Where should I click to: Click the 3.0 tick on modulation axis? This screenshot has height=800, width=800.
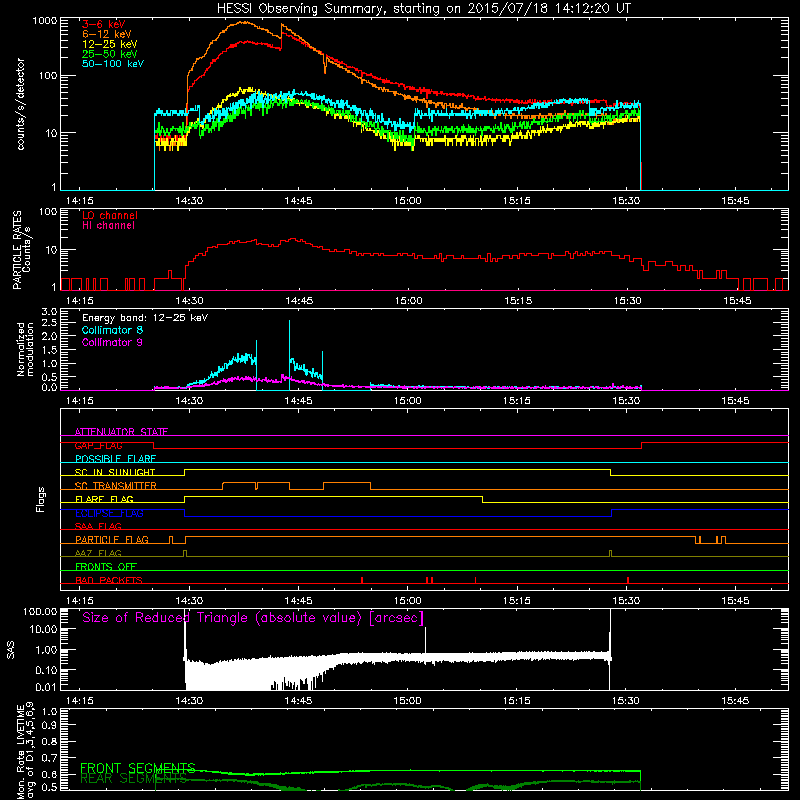(x=49, y=312)
